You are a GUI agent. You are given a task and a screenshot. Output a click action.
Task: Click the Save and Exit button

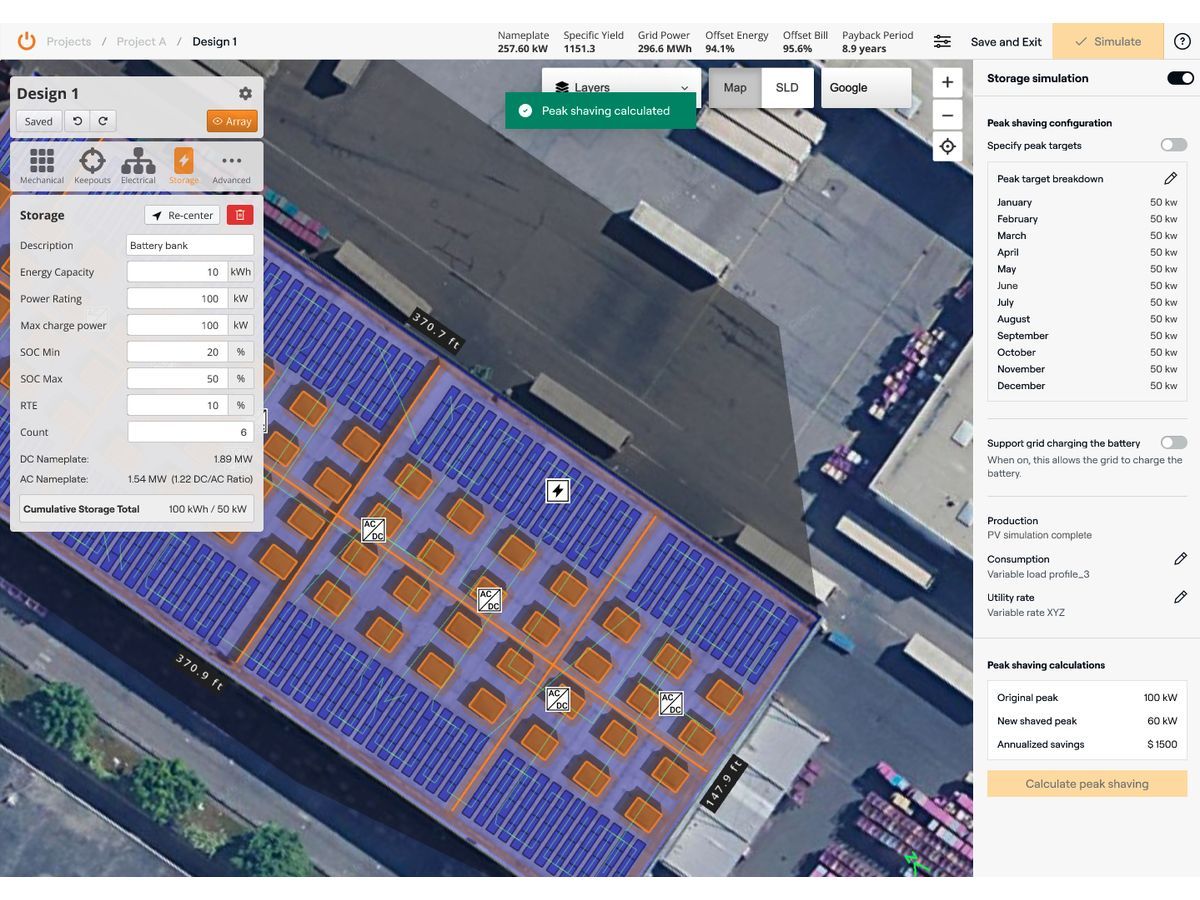pyautogui.click(x=1006, y=42)
